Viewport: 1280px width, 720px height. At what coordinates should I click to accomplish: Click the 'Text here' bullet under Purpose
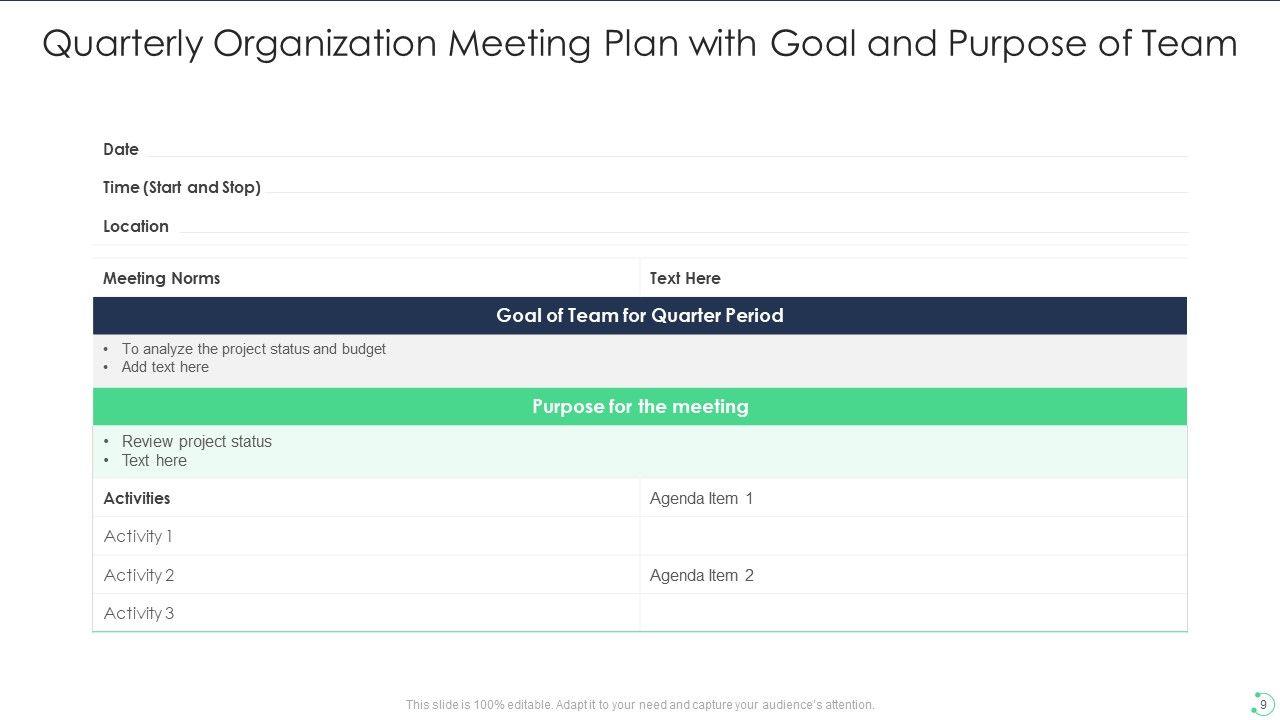[154, 461]
